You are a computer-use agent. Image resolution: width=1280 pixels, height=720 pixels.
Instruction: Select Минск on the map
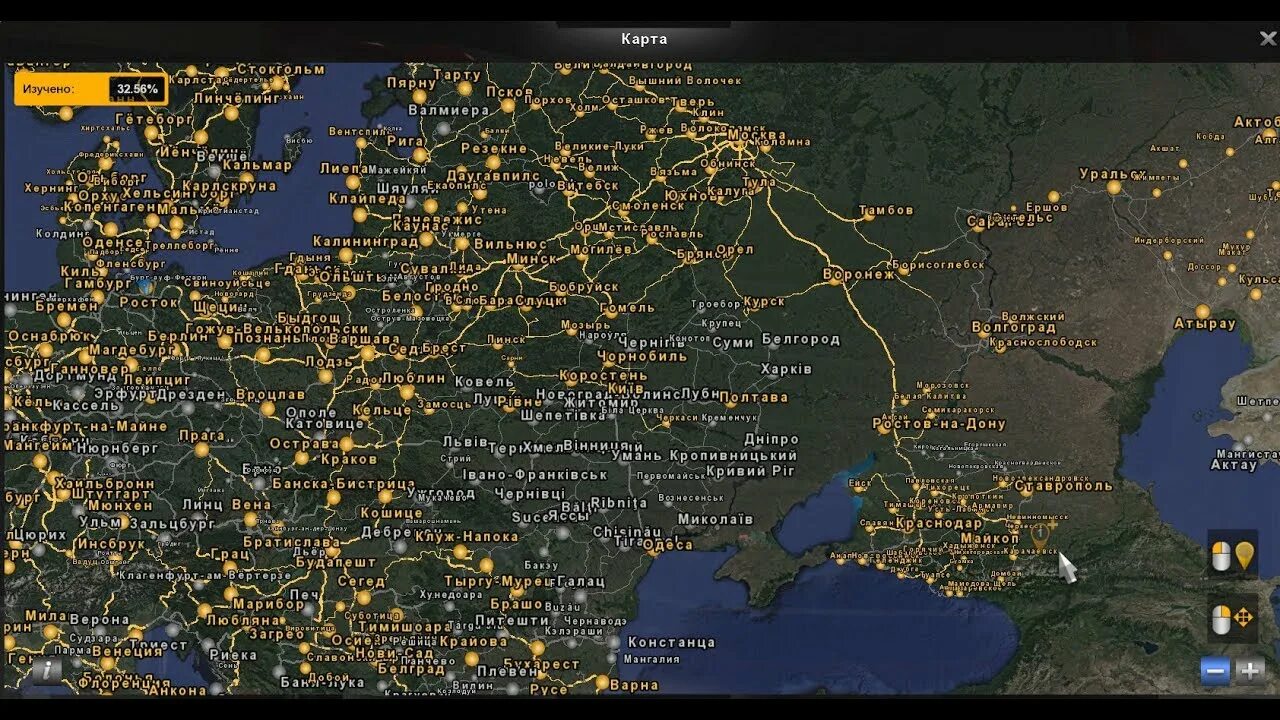[x=531, y=258]
